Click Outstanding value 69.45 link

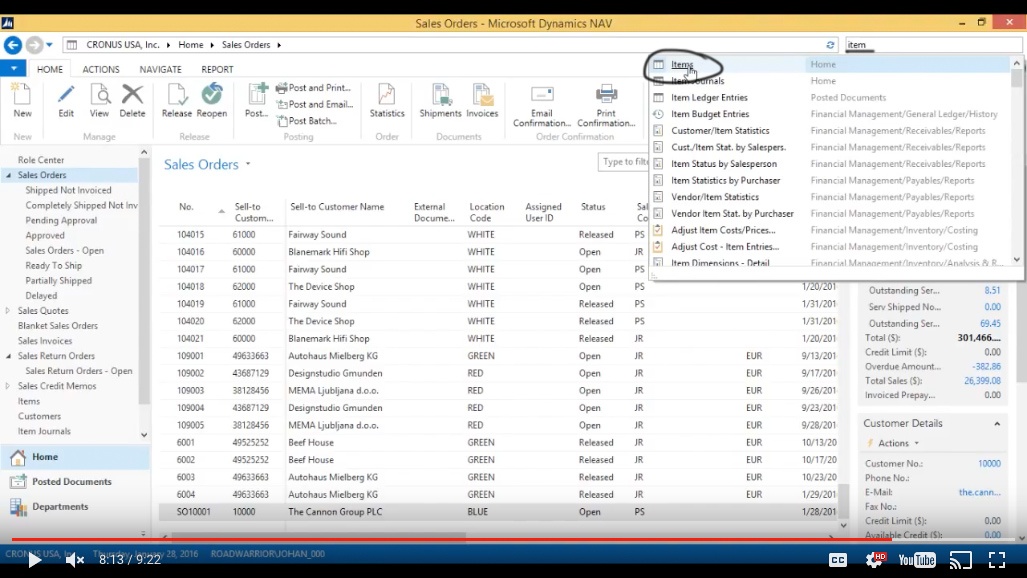(990, 323)
